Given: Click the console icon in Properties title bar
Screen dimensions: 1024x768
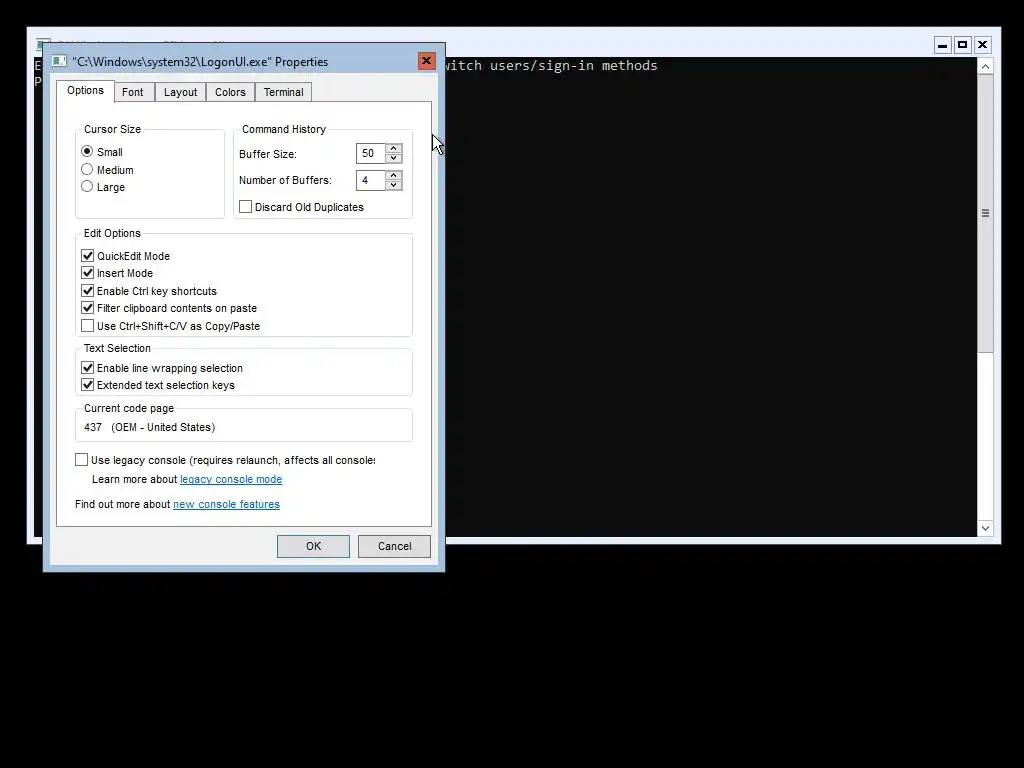Looking at the screenshot, I should tap(59, 61).
